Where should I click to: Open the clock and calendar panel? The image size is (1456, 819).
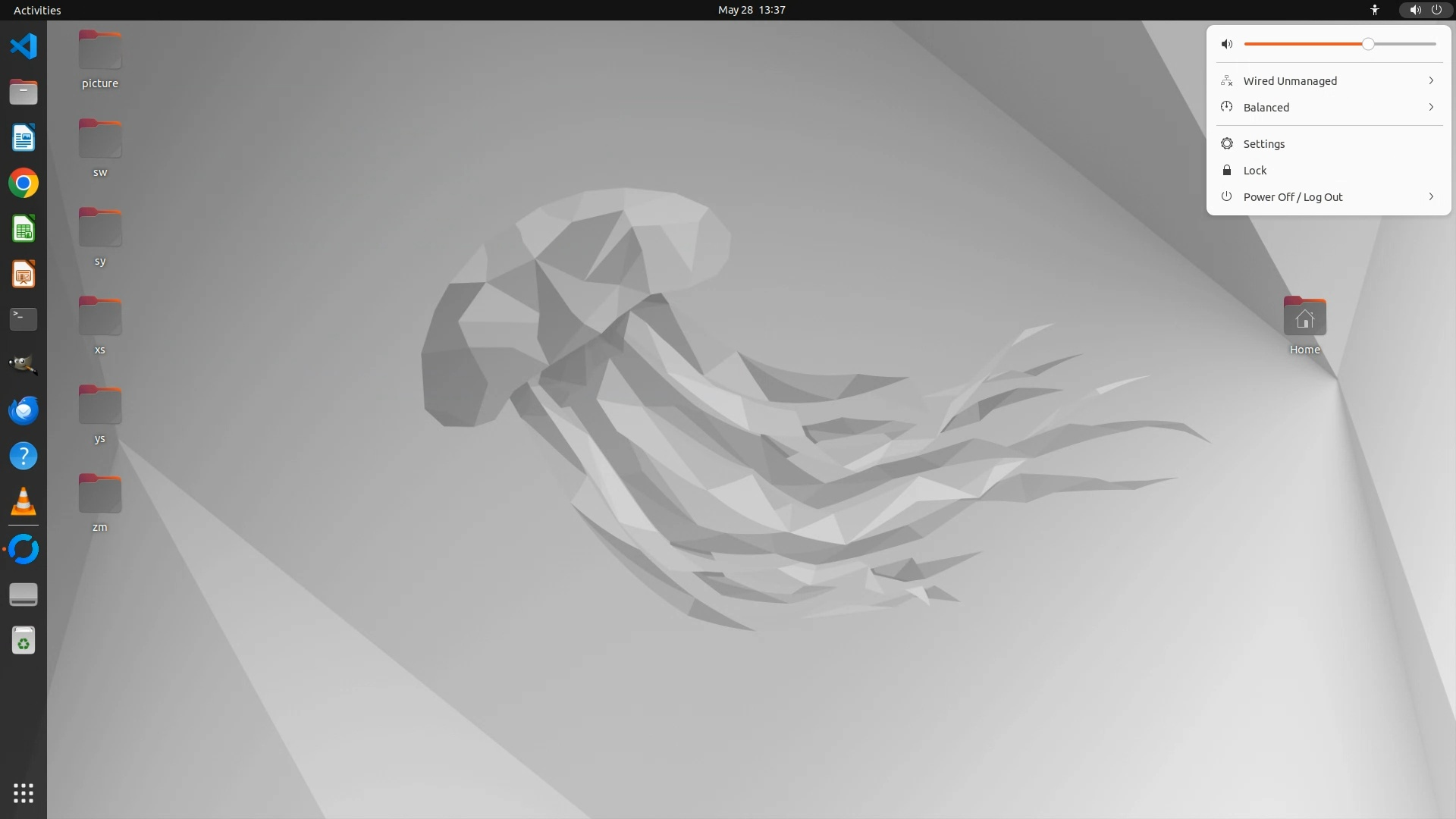point(751,10)
